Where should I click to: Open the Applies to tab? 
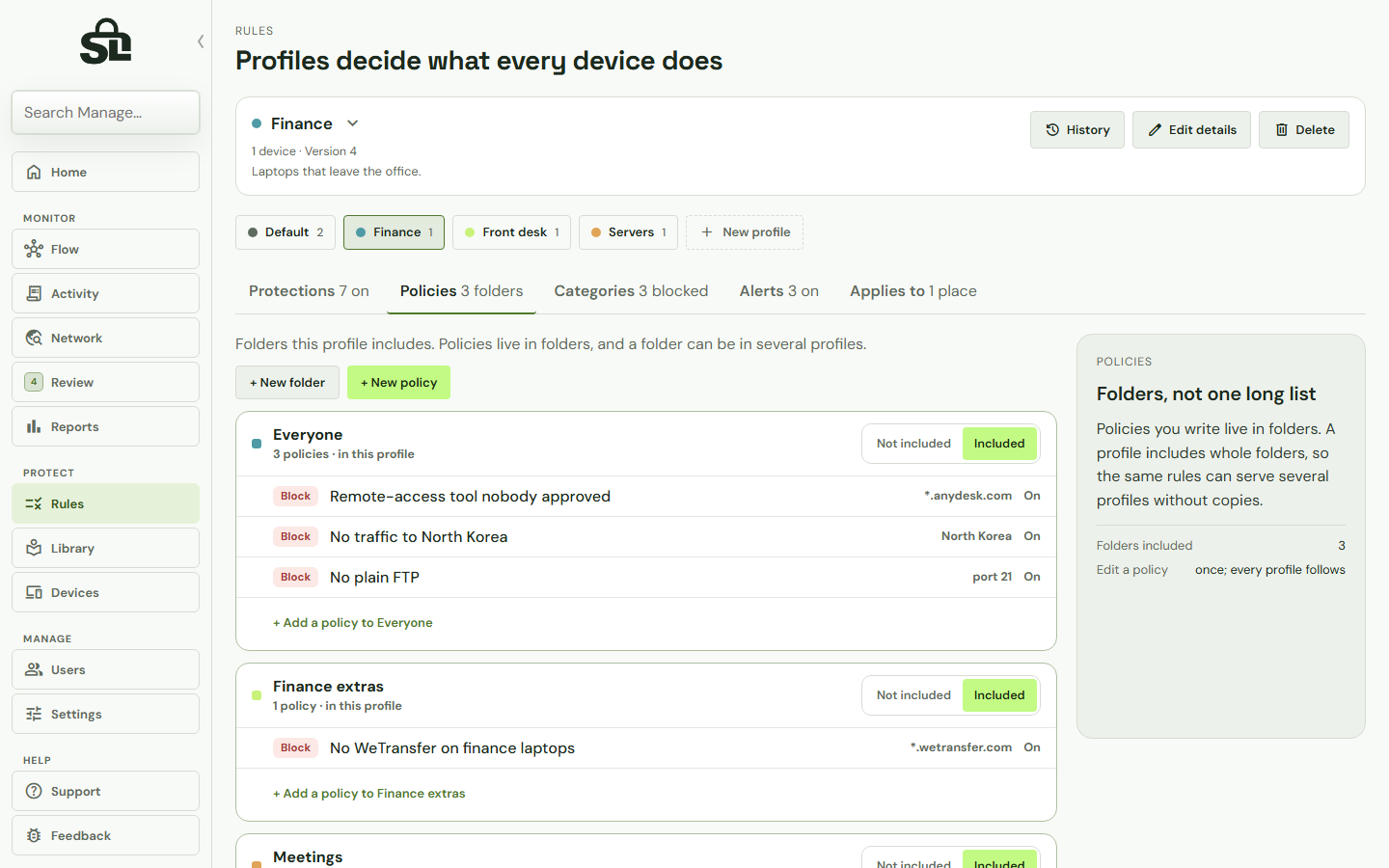coord(912,291)
